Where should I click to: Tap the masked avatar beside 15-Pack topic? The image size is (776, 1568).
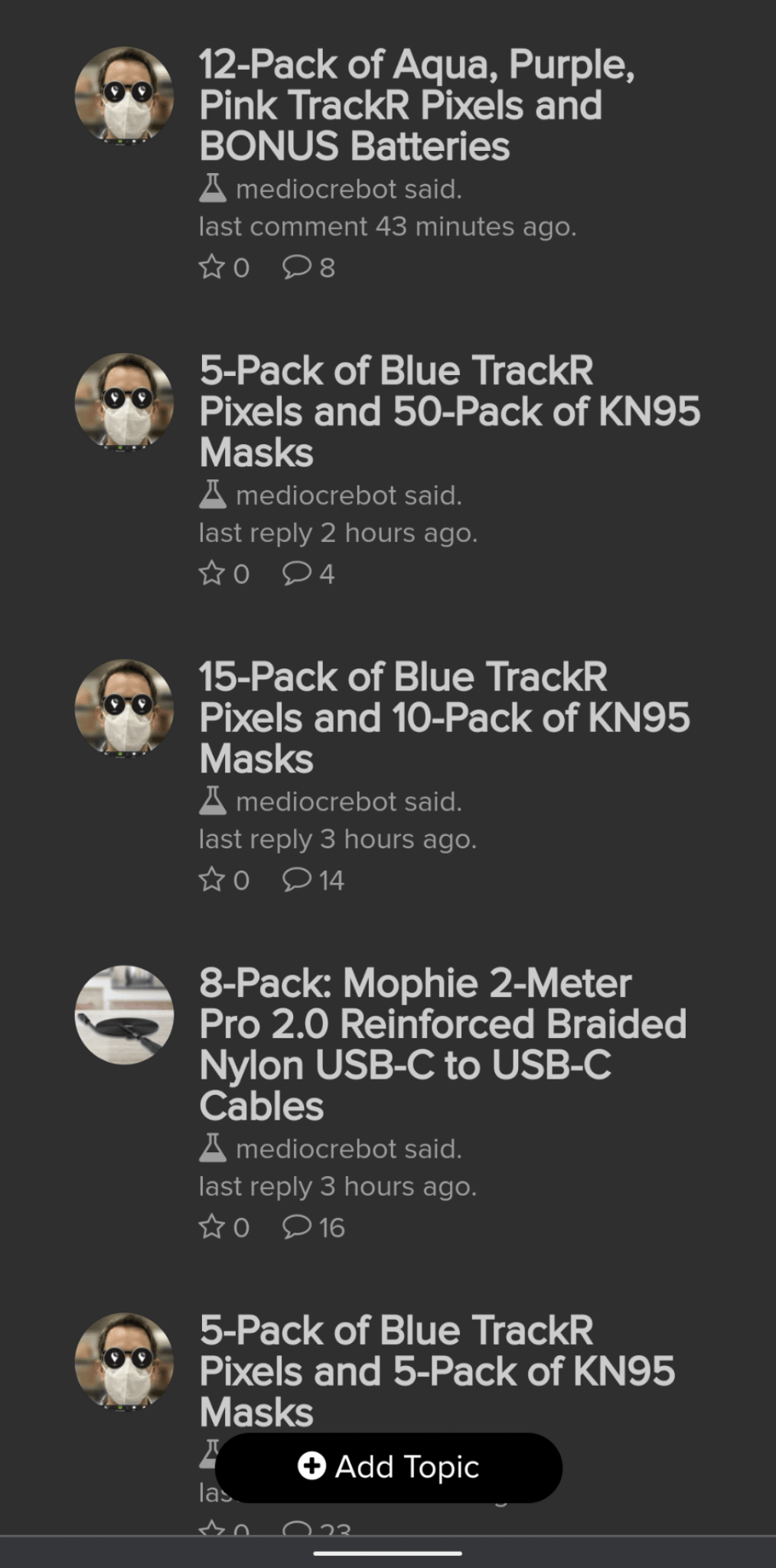click(x=124, y=708)
